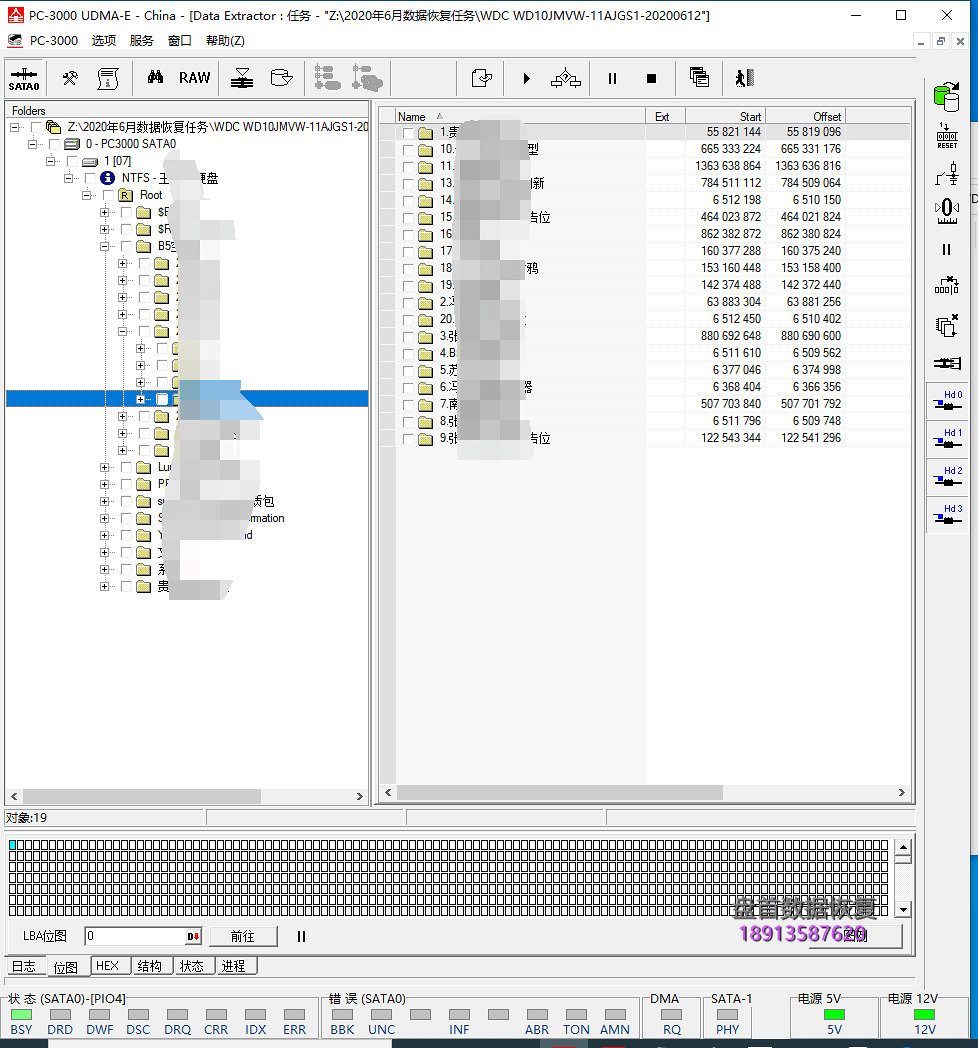Click the binoculars search icon

click(x=155, y=78)
